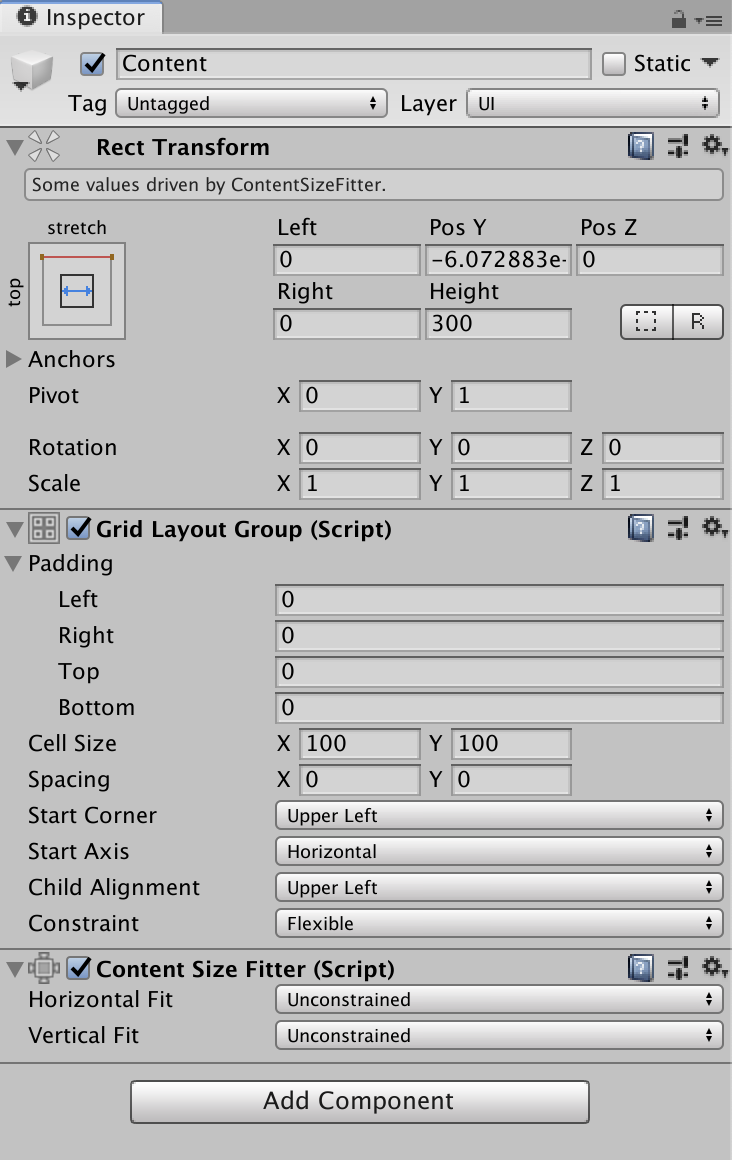732x1160 pixels.
Task: Open the Layer dropdown showing UI
Action: point(593,103)
